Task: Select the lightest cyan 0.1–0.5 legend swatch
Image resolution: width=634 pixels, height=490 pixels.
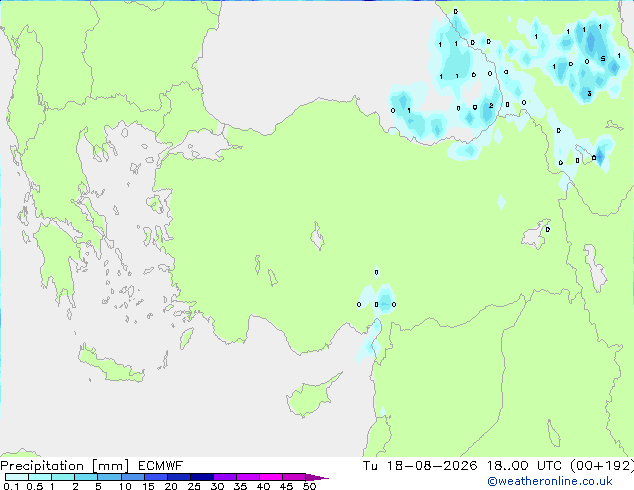Action: click(x=17, y=477)
